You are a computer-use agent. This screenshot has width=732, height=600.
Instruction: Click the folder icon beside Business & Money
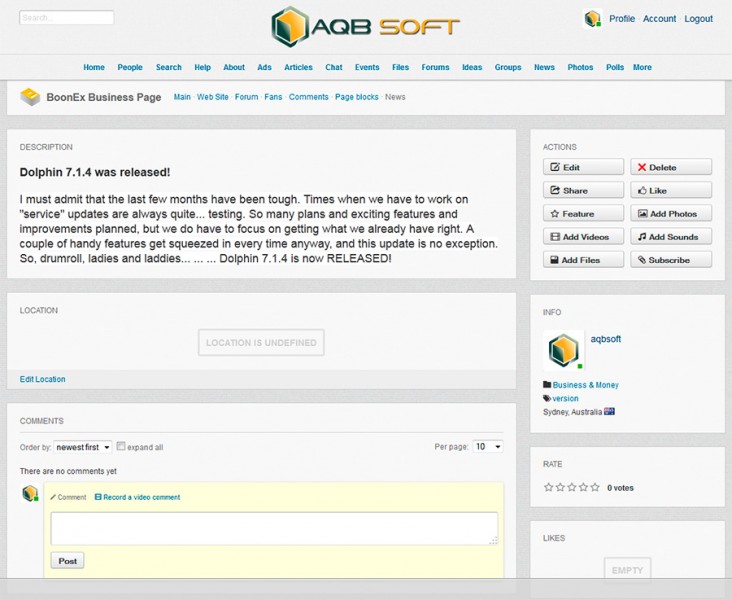tap(547, 385)
